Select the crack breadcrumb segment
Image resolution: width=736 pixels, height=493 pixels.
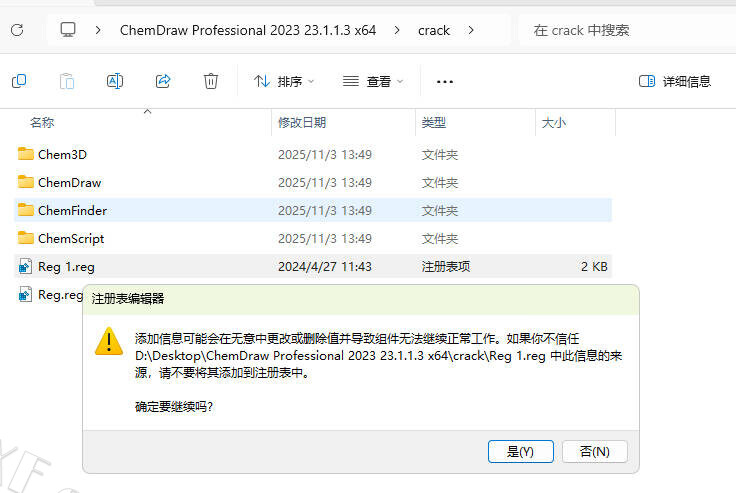[433, 30]
